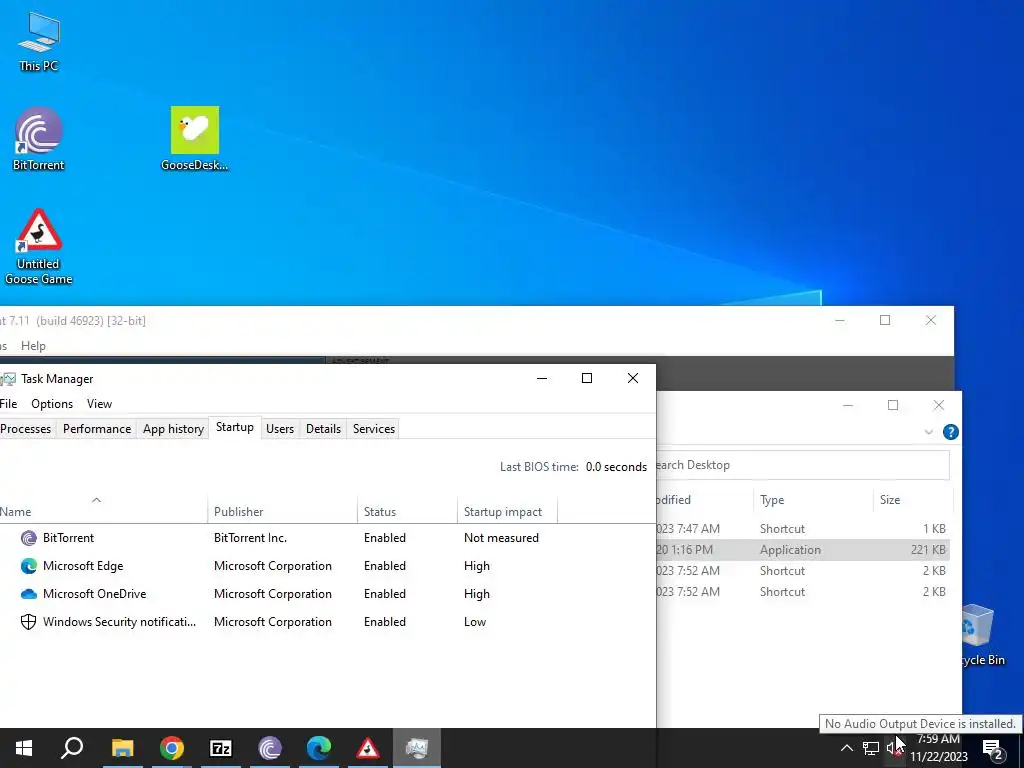Select the BitTorrent startup entry name
This screenshot has height=768, width=1024.
[x=69, y=537]
